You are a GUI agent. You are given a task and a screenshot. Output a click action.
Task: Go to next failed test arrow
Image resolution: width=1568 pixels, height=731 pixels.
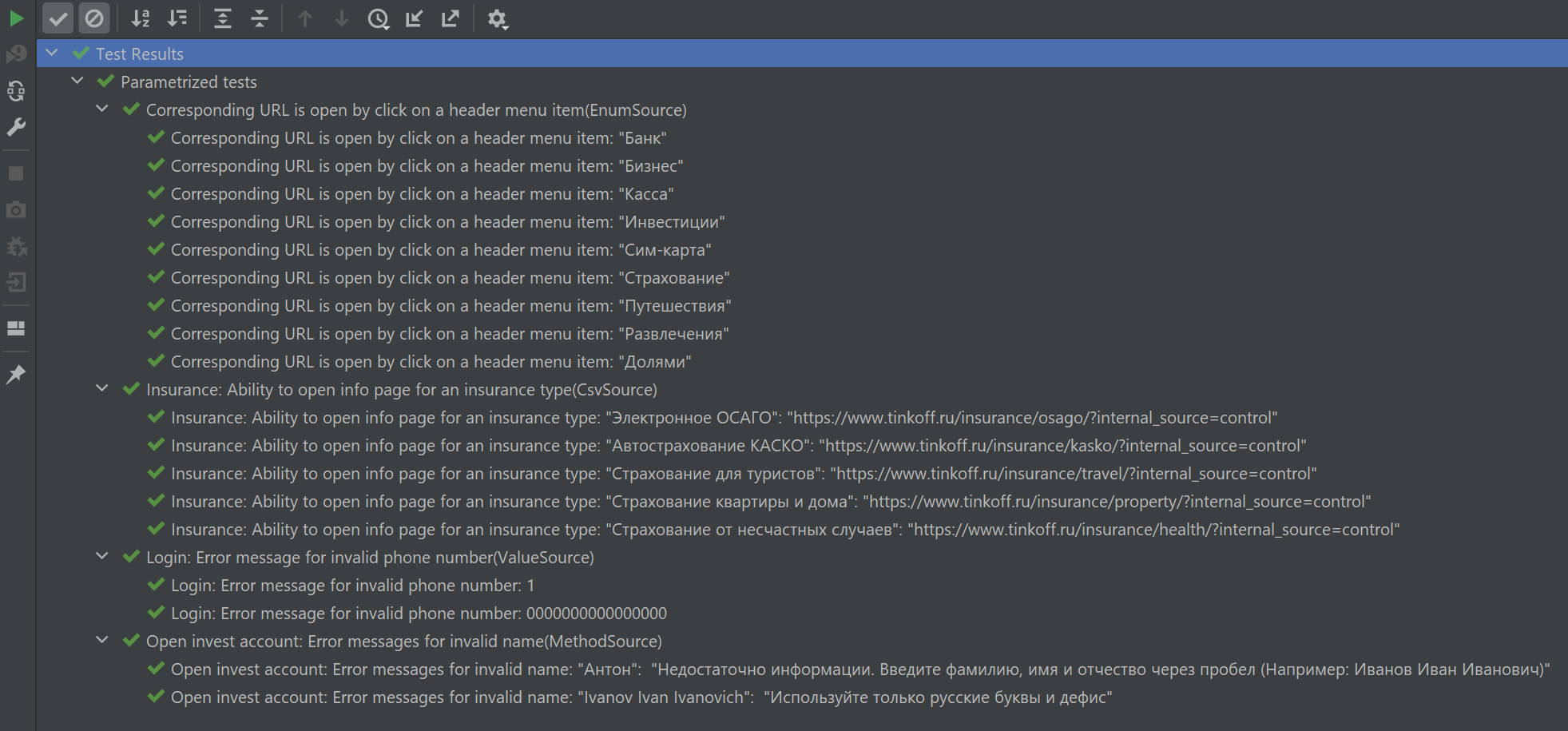[342, 18]
